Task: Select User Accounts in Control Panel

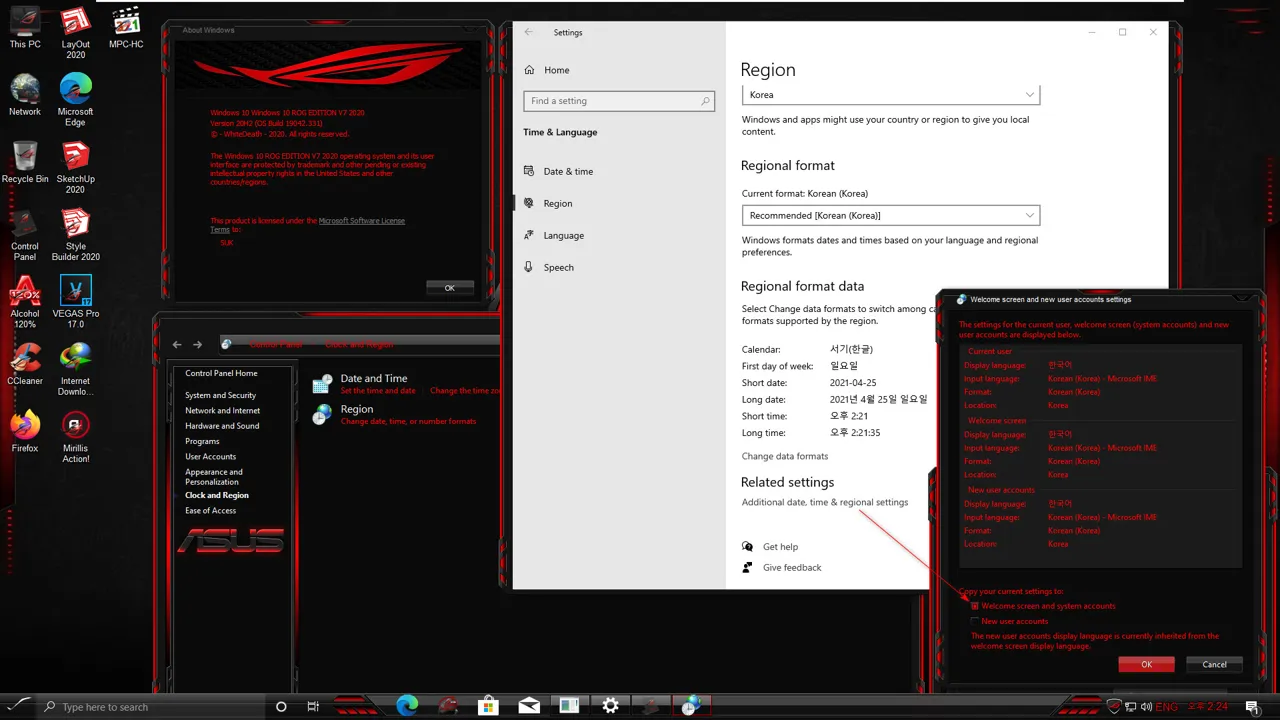Action: (x=210, y=456)
